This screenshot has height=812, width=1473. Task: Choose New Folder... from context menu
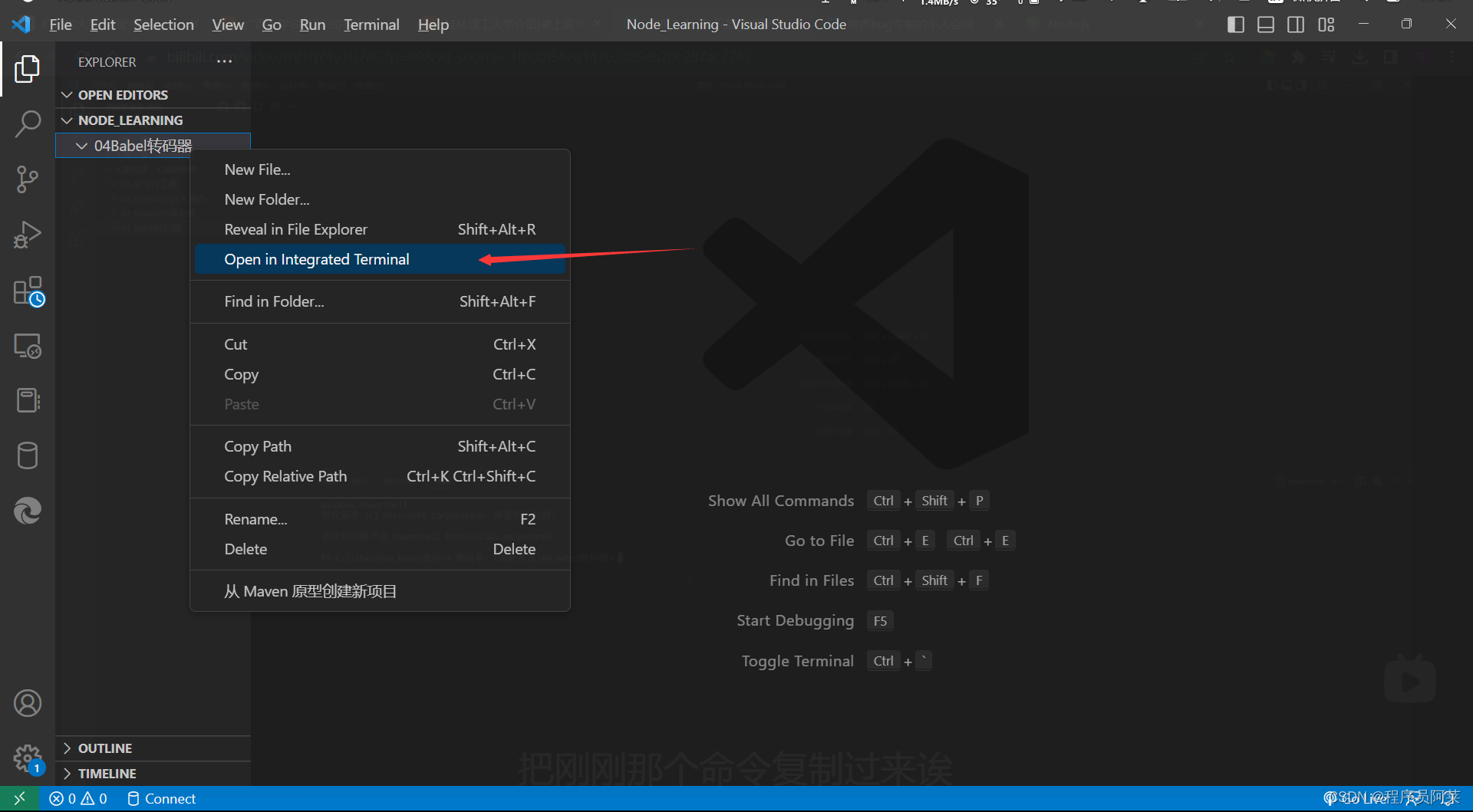click(x=380, y=199)
